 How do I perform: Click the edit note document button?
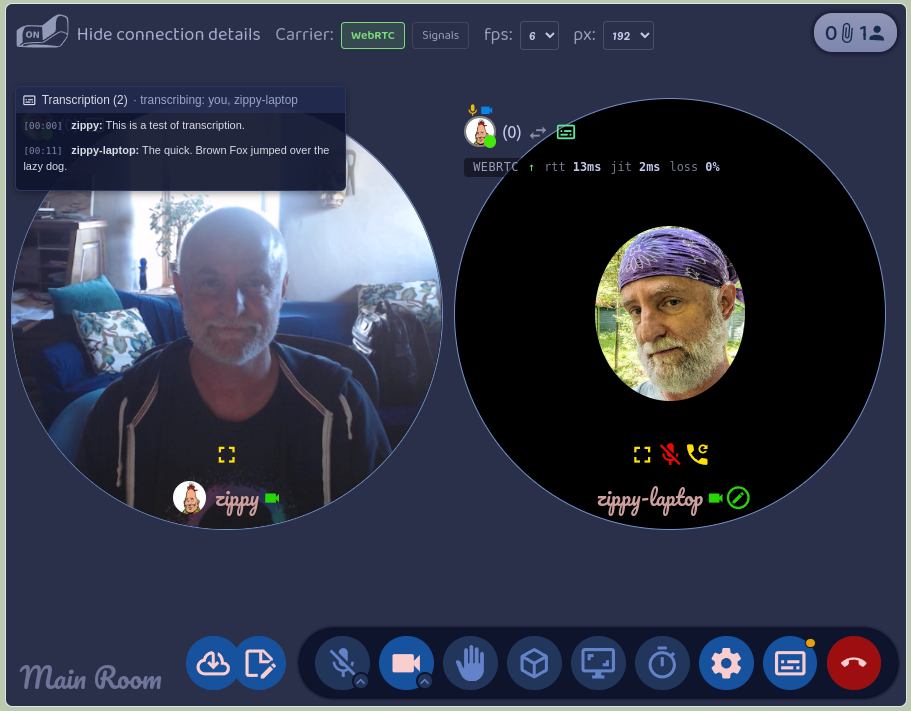point(260,663)
